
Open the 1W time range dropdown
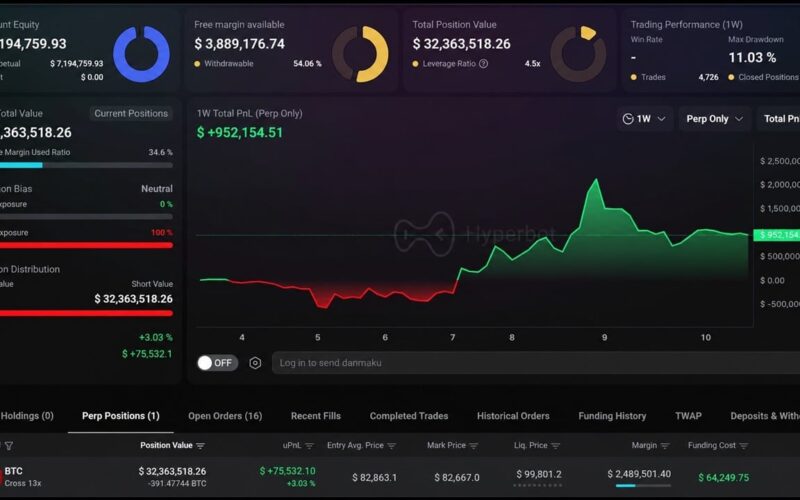644,119
